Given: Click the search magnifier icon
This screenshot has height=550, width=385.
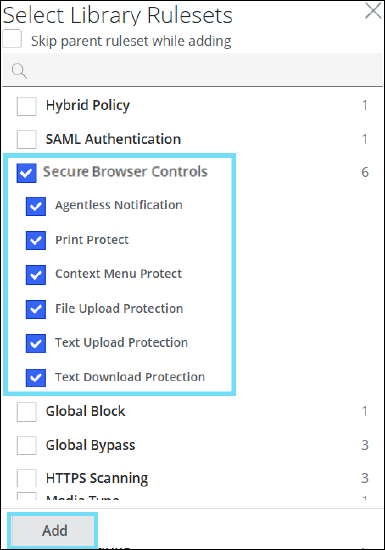Looking at the screenshot, I should (x=19, y=71).
